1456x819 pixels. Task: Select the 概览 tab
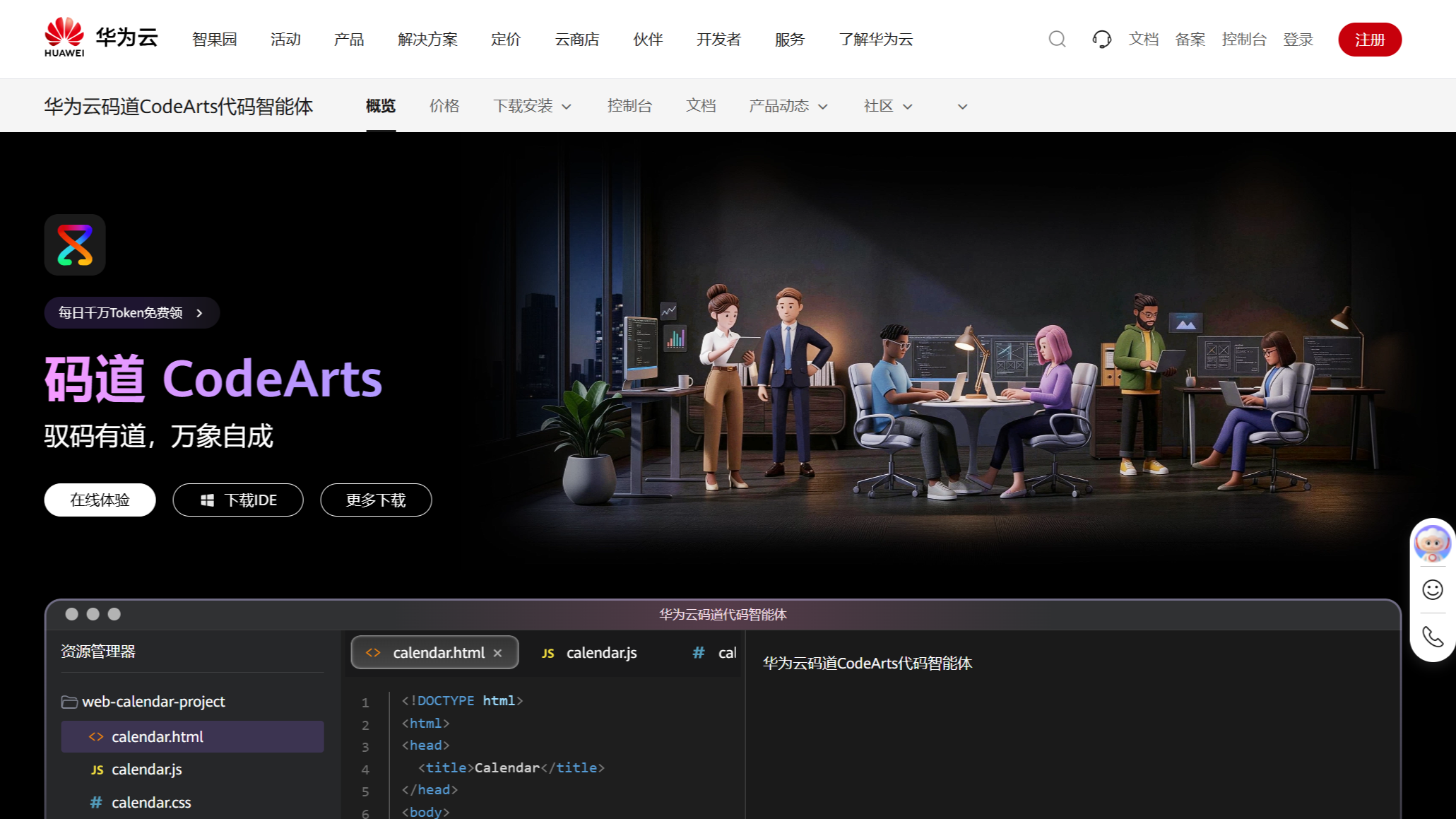pyautogui.click(x=381, y=106)
